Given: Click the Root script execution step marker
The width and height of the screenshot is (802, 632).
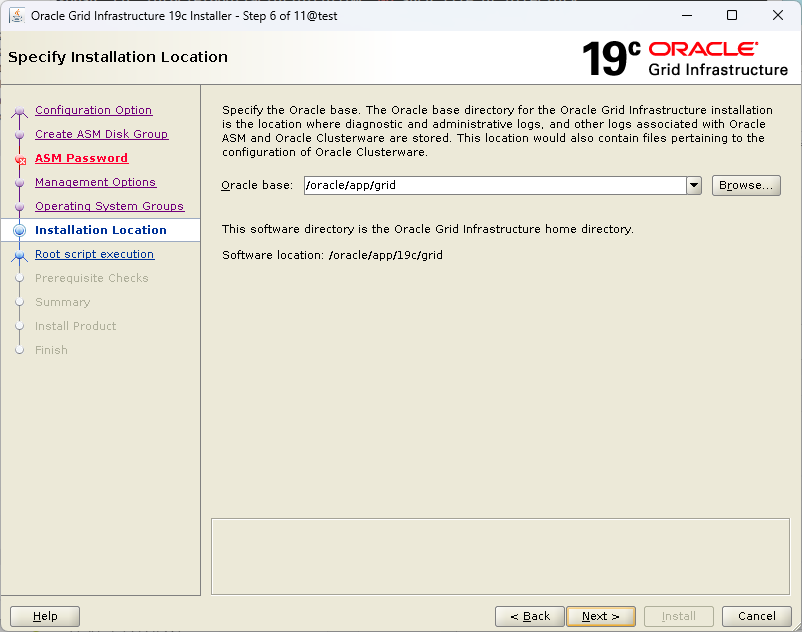Looking at the screenshot, I should coord(19,255).
